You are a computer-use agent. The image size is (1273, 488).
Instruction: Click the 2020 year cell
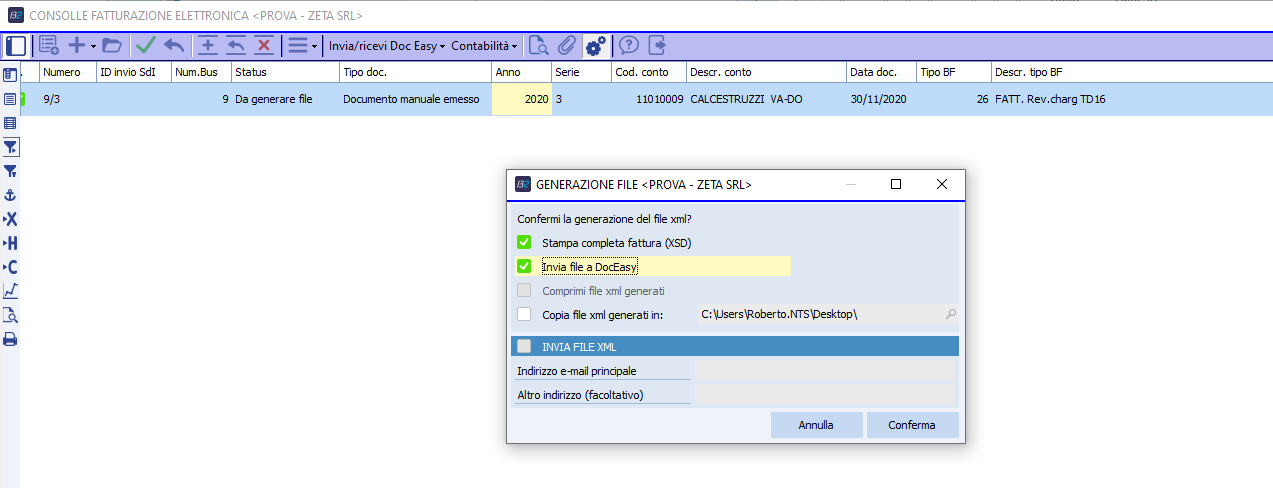tap(521, 99)
